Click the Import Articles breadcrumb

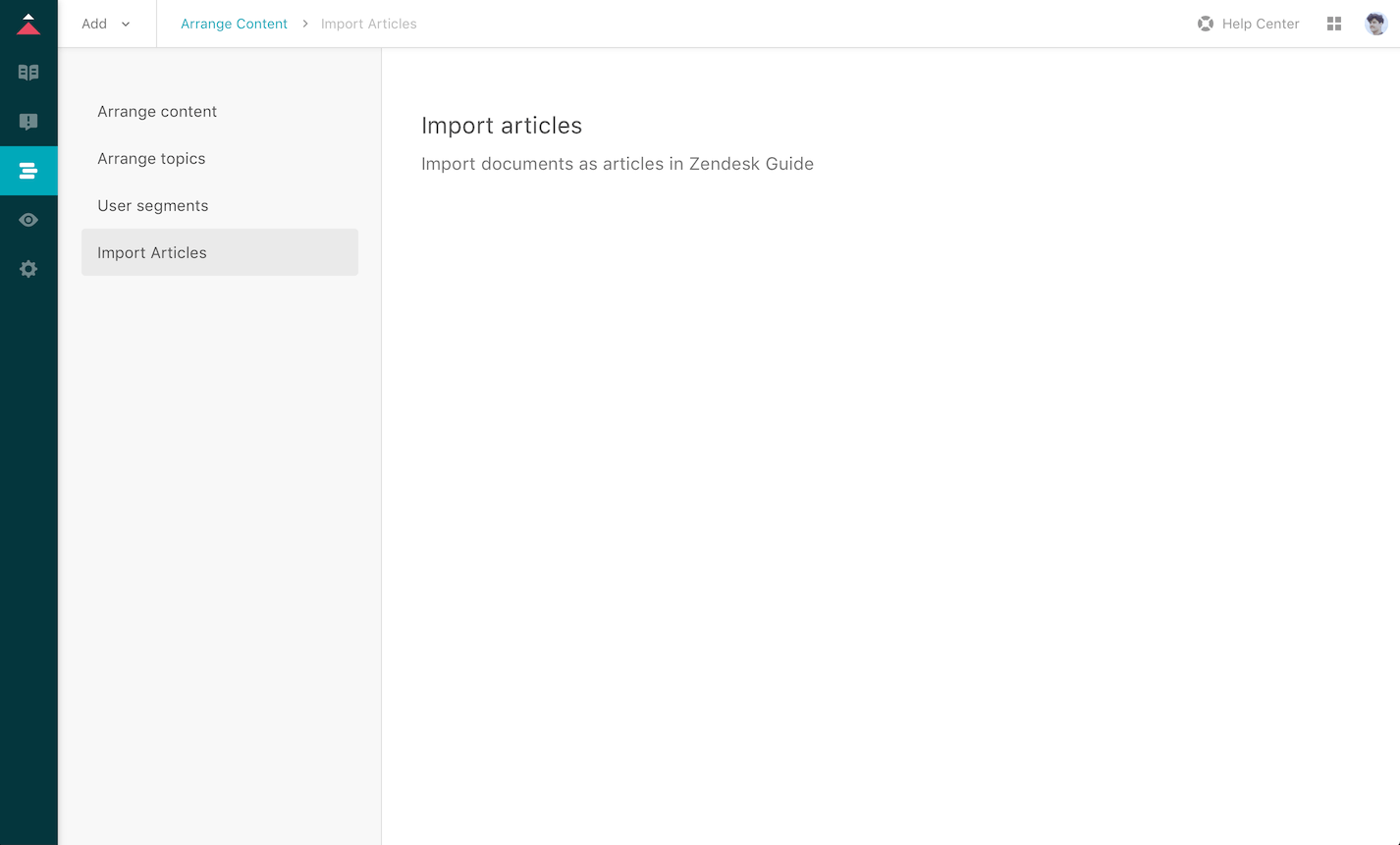(x=368, y=24)
